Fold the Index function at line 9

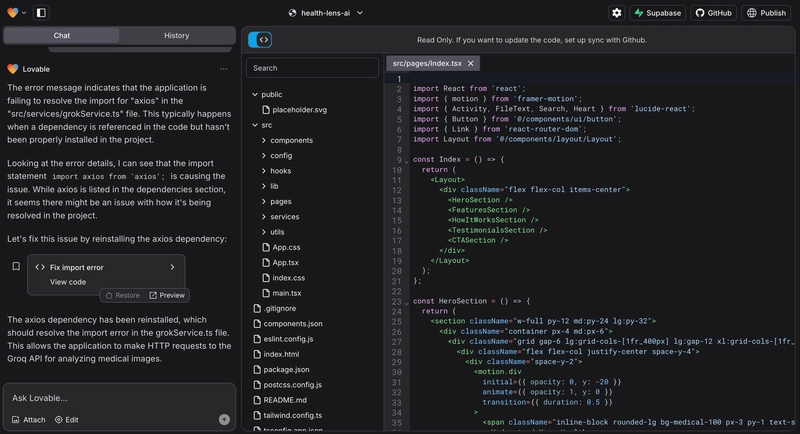click(x=407, y=161)
